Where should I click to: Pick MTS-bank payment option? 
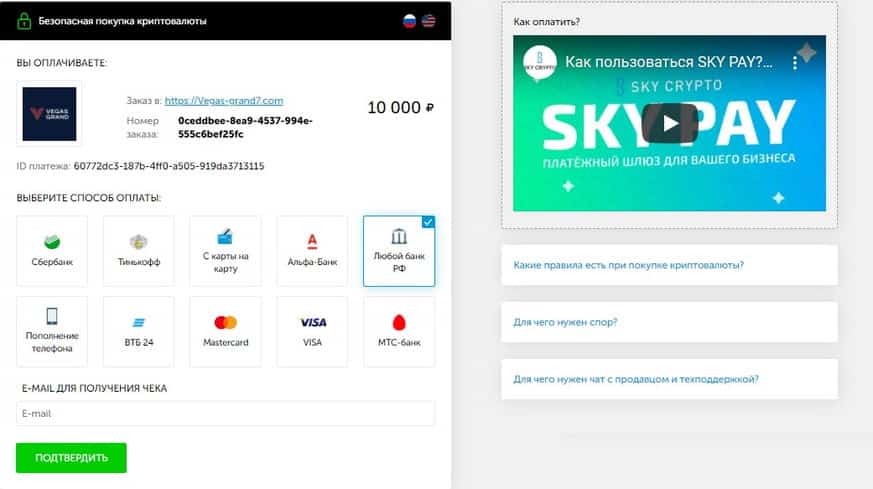point(399,331)
